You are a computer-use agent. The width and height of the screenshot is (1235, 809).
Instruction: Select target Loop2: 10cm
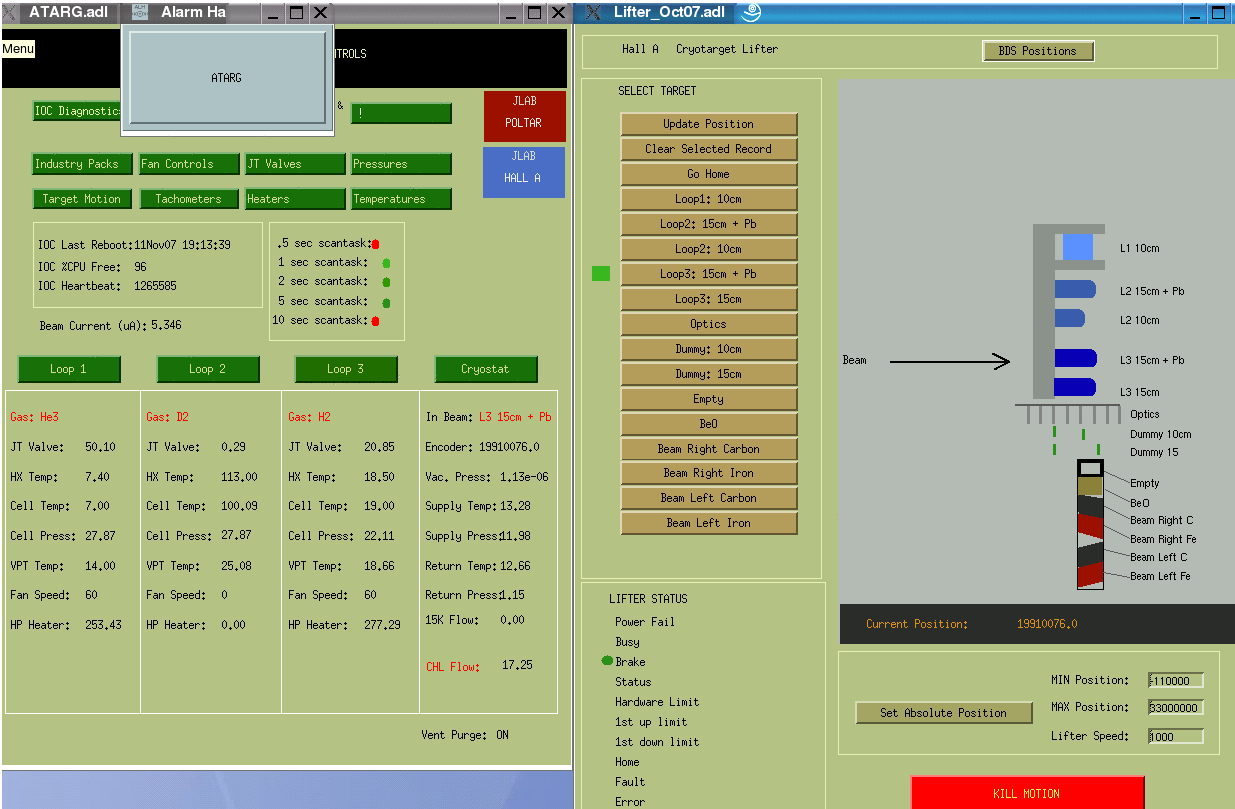(709, 249)
